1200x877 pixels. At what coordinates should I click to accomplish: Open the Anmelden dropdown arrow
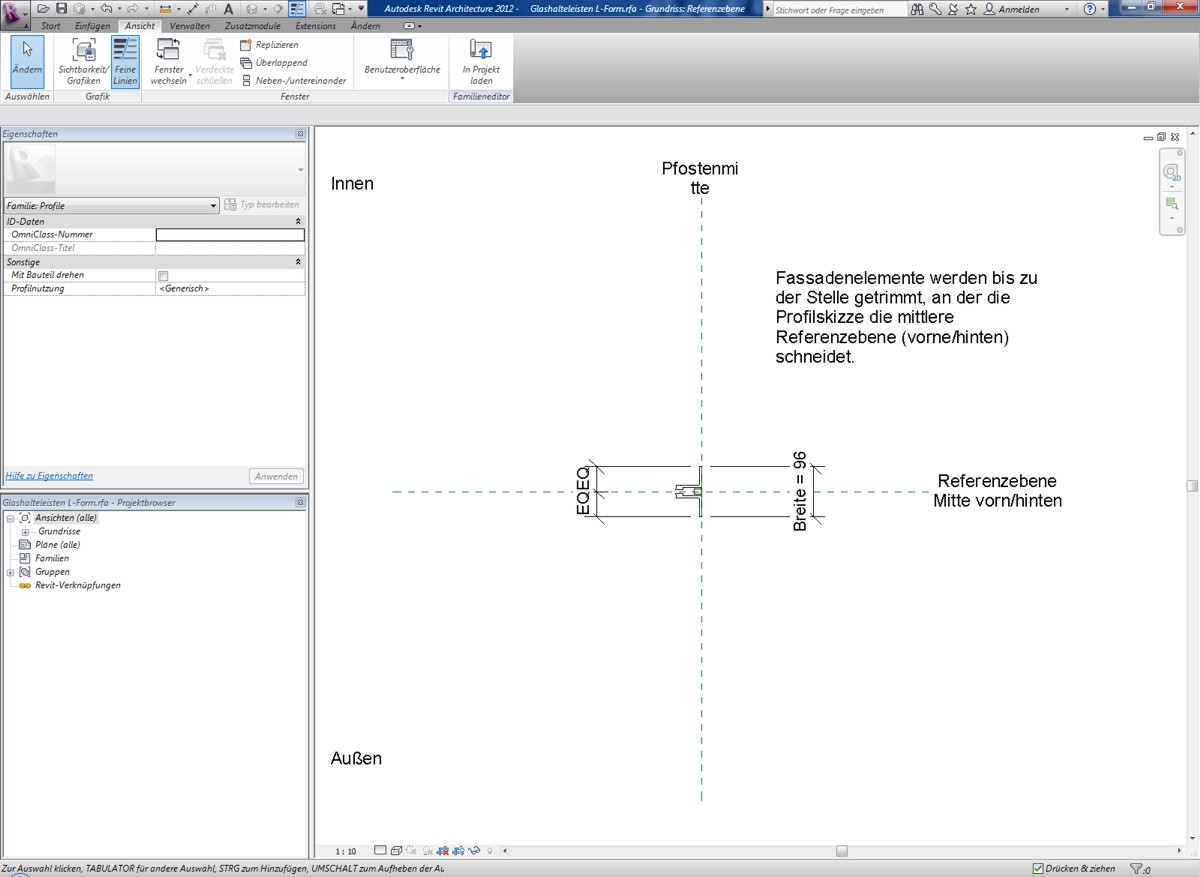pos(1067,9)
